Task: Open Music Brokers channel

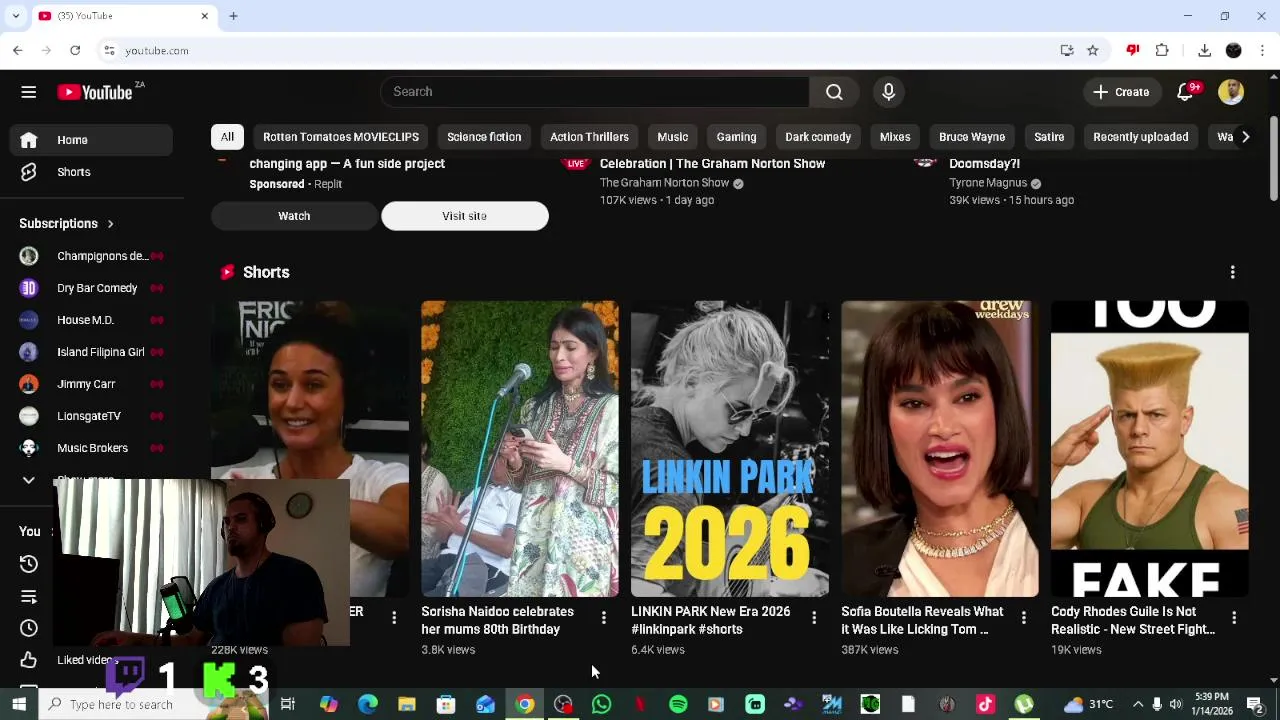Action: point(92,448)
